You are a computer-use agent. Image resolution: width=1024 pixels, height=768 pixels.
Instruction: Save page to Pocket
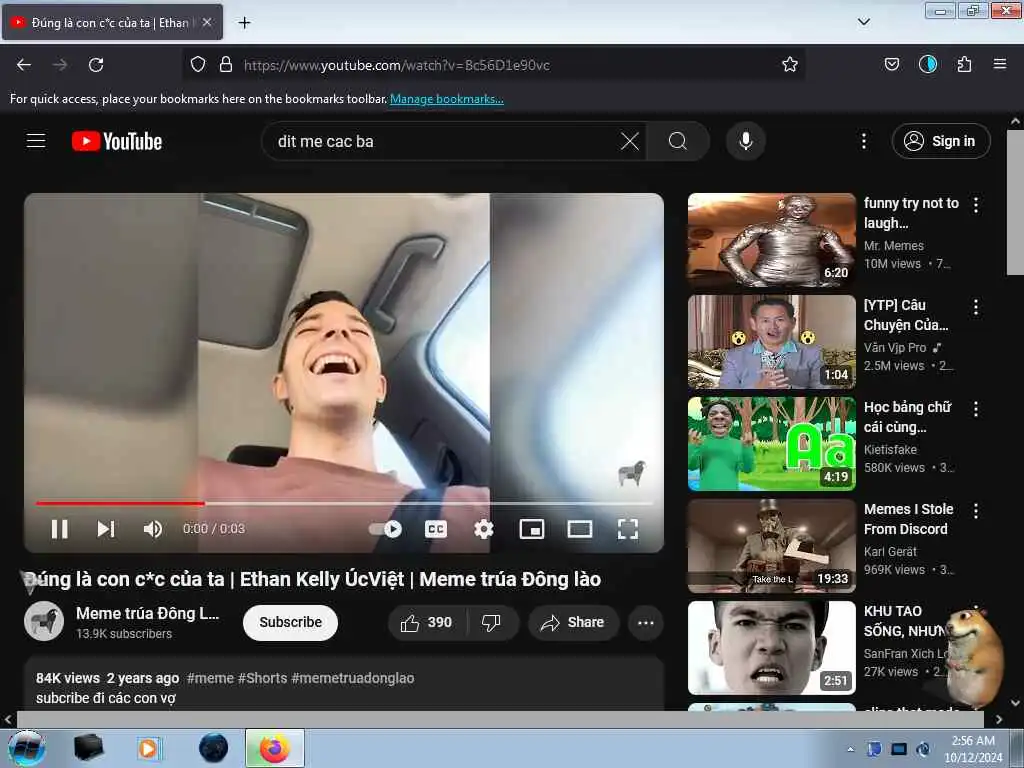click(x=891, y=65)
